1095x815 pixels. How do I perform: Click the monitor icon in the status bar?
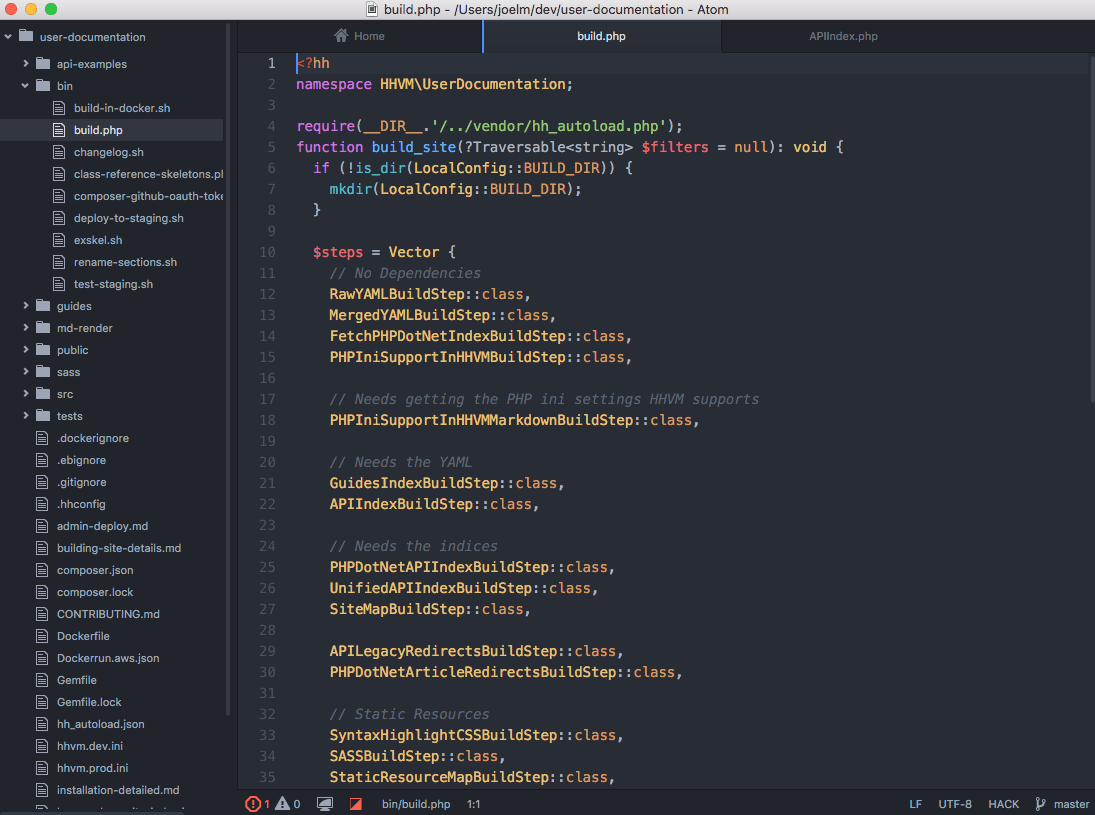tap(325, 804)
